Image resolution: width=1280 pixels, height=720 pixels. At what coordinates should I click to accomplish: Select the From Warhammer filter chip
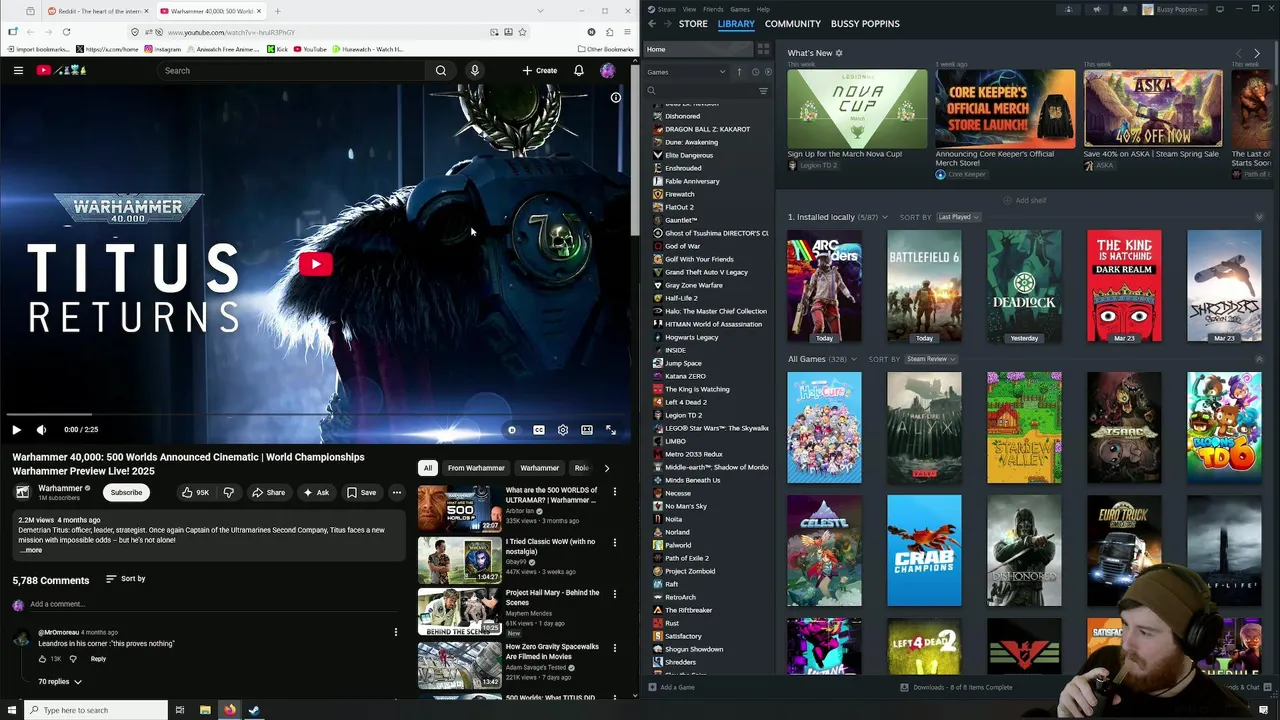pos(476,468)
